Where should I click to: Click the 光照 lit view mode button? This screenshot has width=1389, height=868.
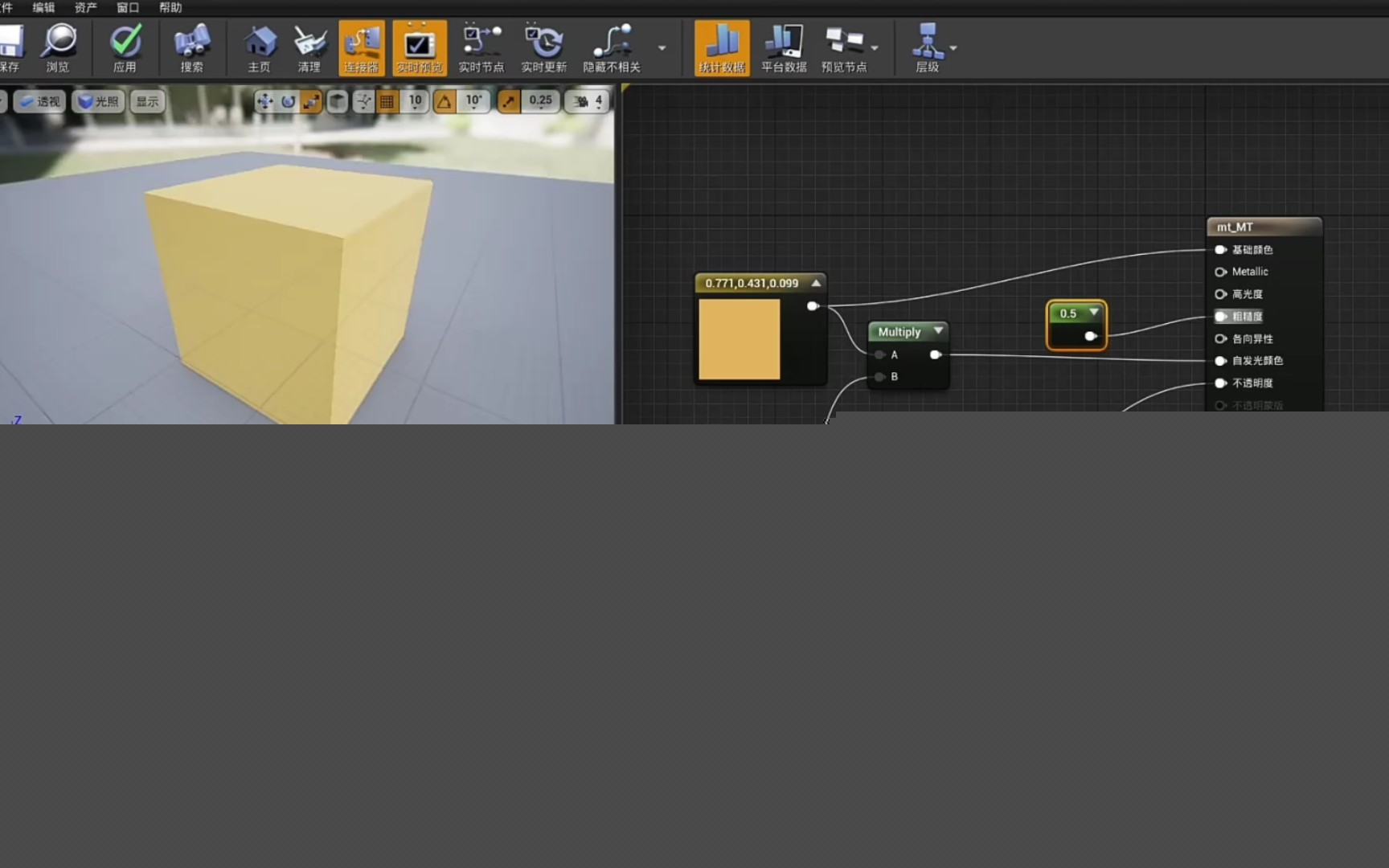[x=98, y=101]
